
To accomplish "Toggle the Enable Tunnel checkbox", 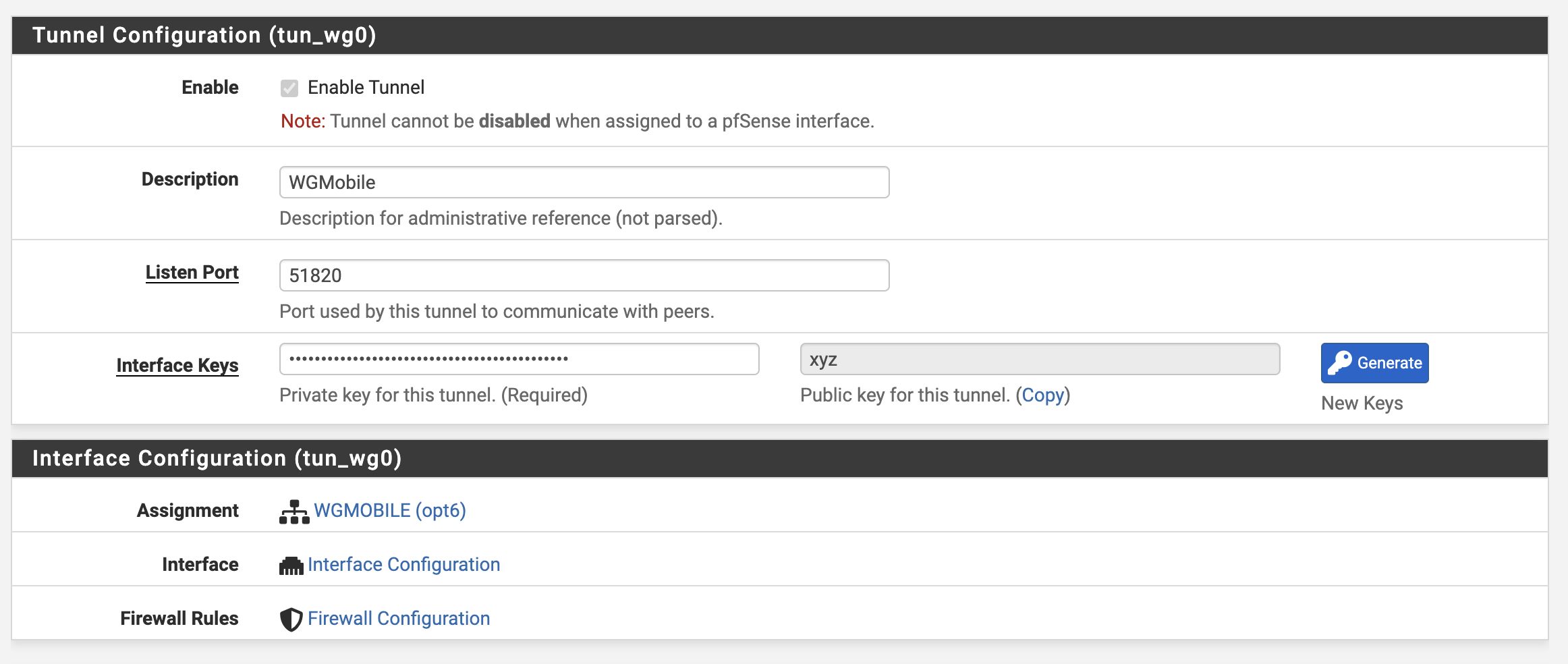I will (289, 88).
